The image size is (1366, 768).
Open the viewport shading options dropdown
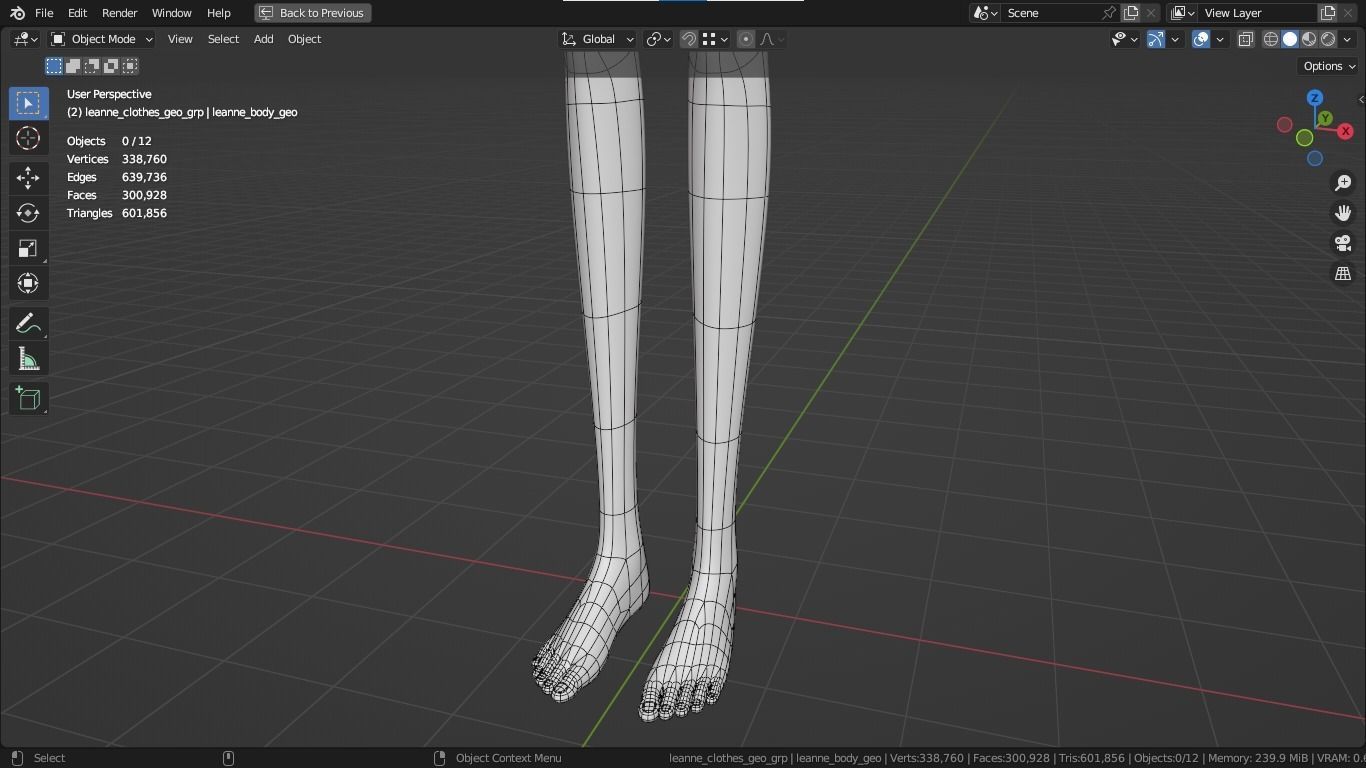(x=1346, y=39)
